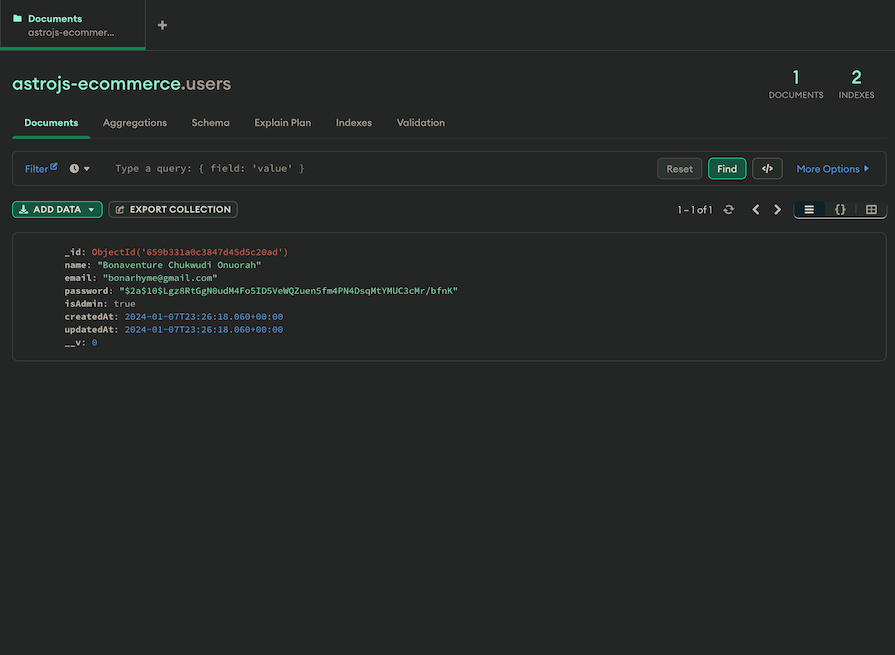
Task: Open the ADD DATA dropdown
Action: (57, 209)
